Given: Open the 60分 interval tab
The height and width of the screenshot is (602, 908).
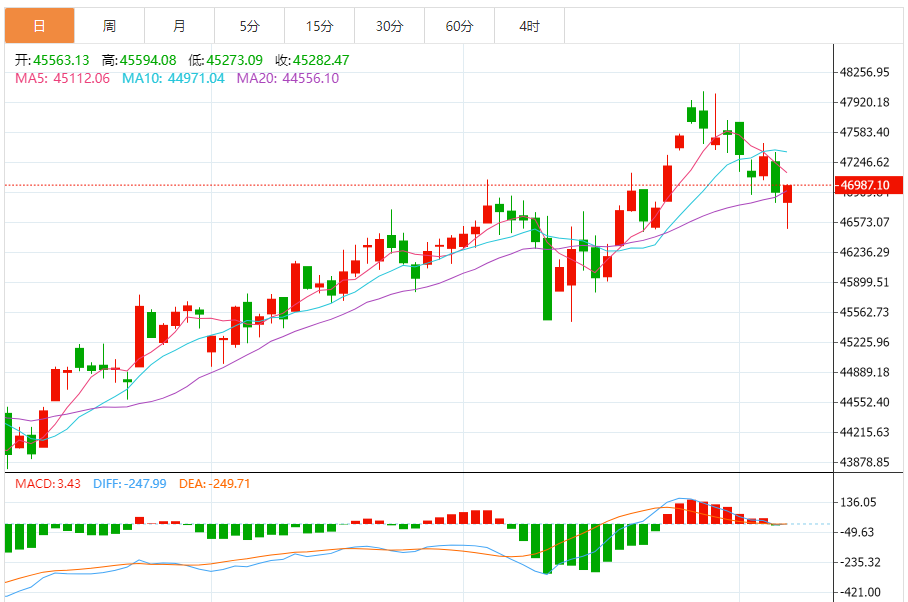Looking at the screenshot, I should (459, 25).
